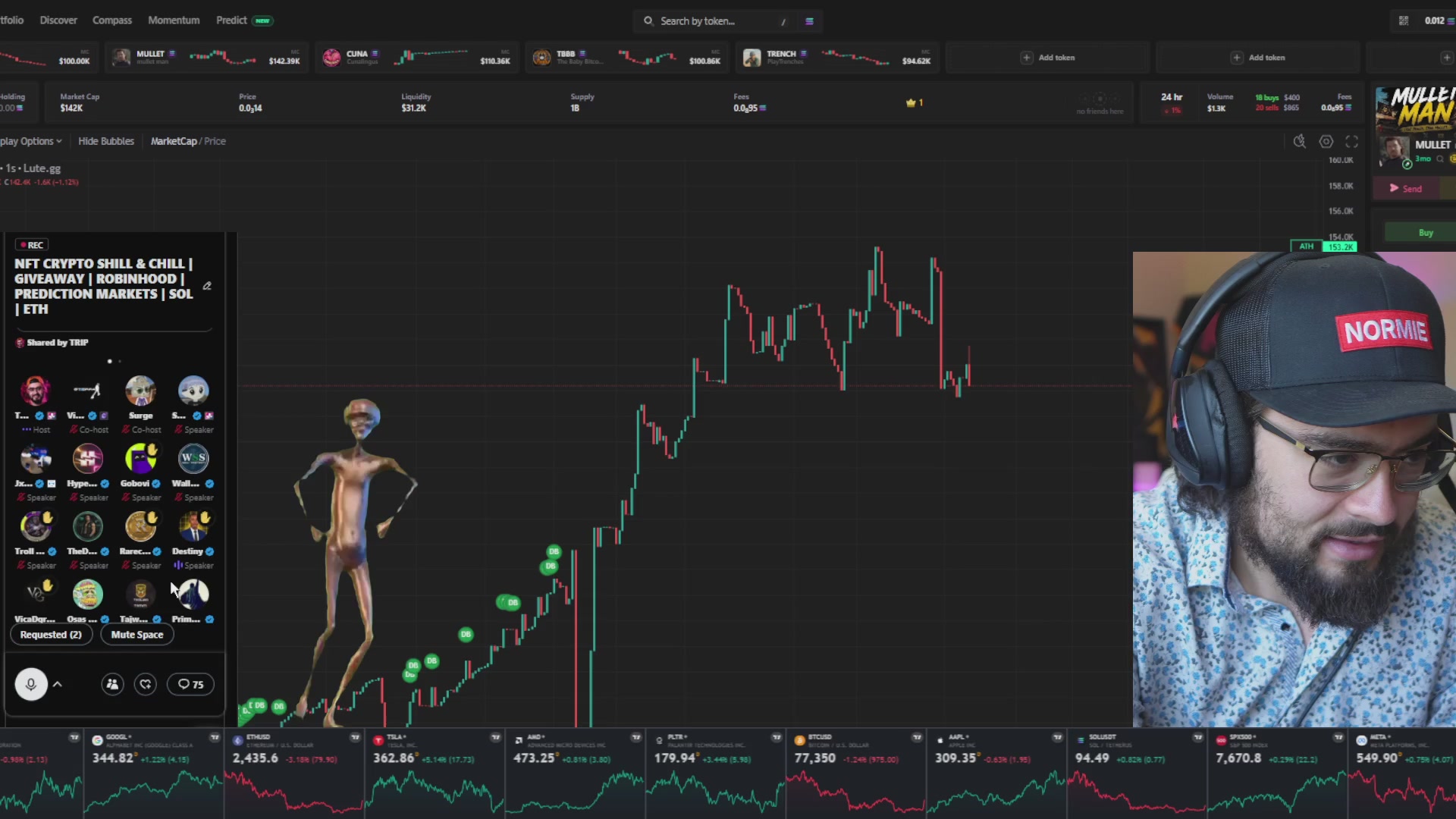Image resolution: width=1456 pixels, height=819 pixels.
Task: Expand the Display Options dropdown
Action: point(30,141)
